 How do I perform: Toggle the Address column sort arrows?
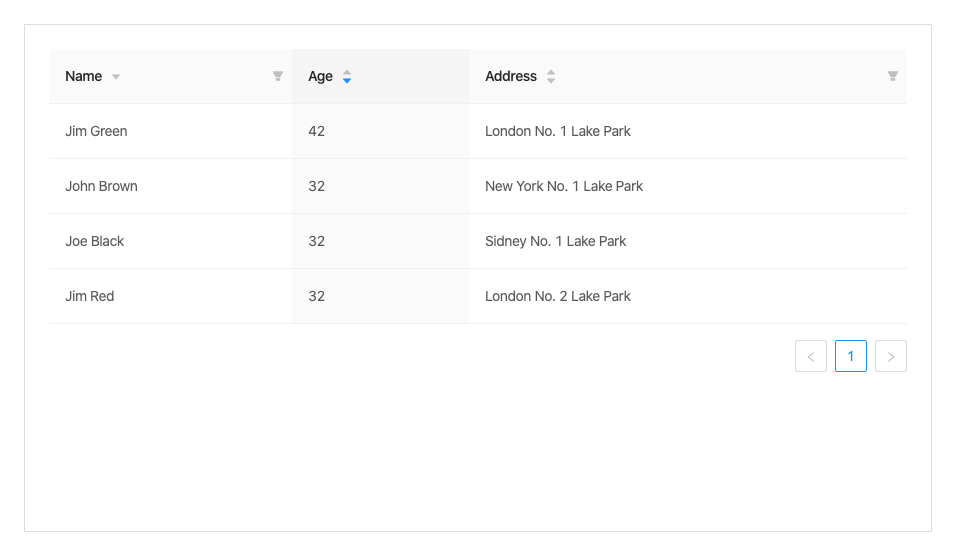tap(551, 76)
